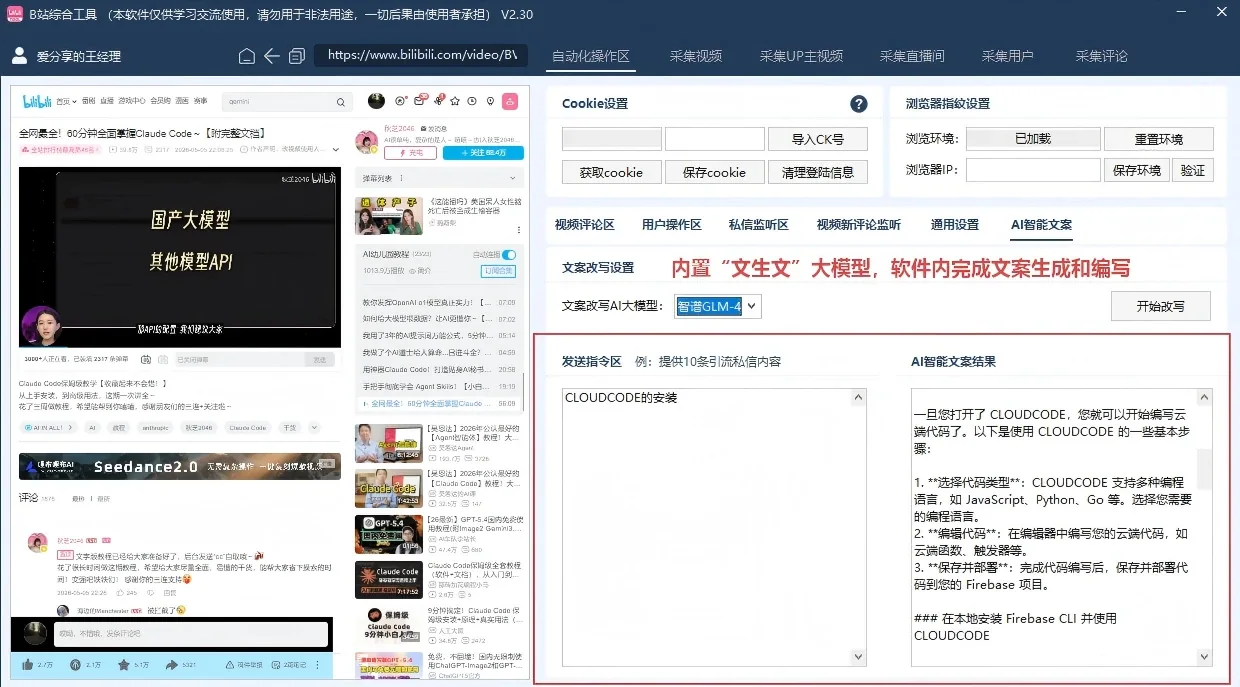The image size is (1240, 687).
Task: Expand the tag list chevron after 干货
Action: coord(314,427)
